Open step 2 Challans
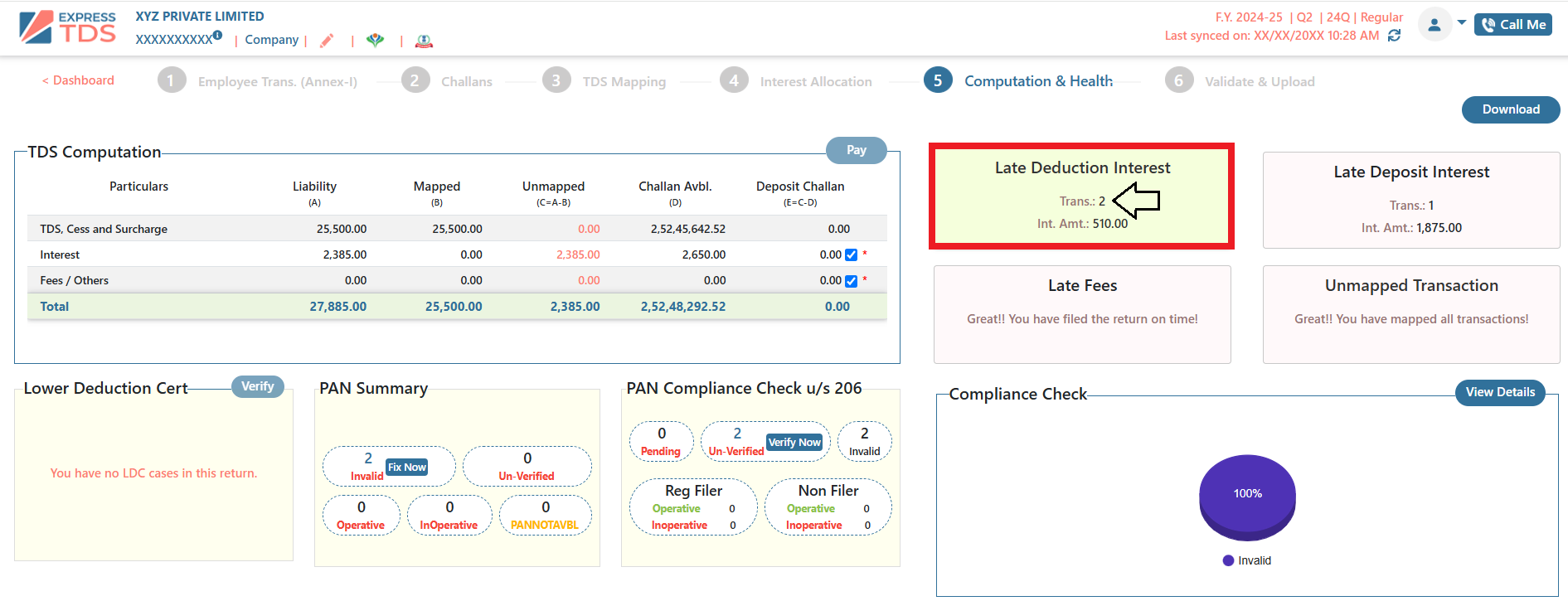This screenshot has height=601, width=1568. click(x=447, y=80)
